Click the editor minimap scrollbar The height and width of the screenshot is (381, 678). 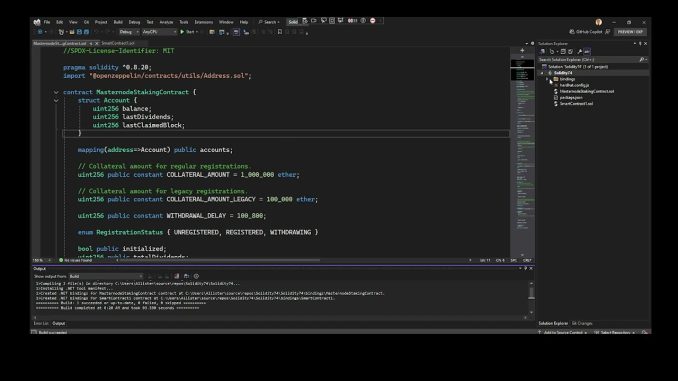522,156
